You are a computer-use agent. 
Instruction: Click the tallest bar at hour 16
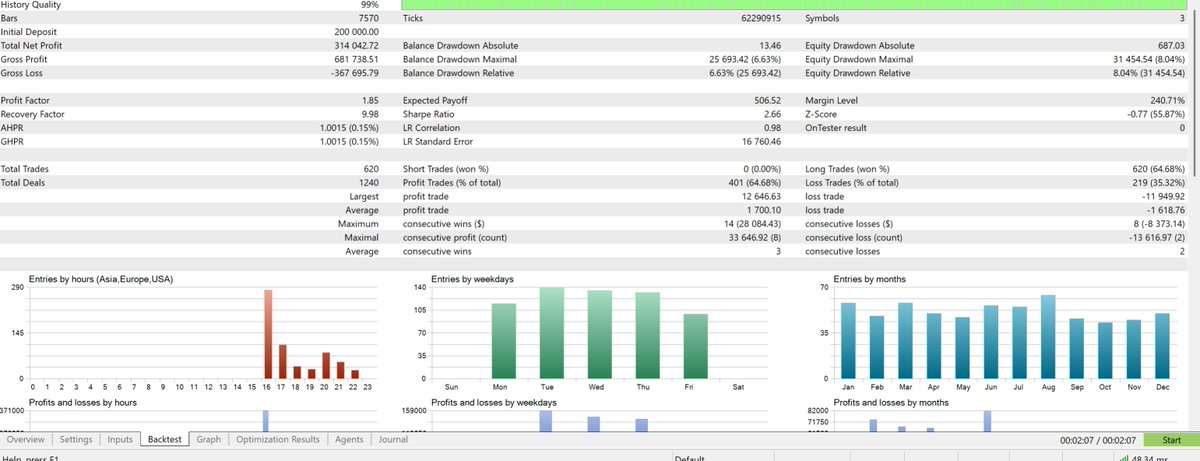tap(268, 334)
